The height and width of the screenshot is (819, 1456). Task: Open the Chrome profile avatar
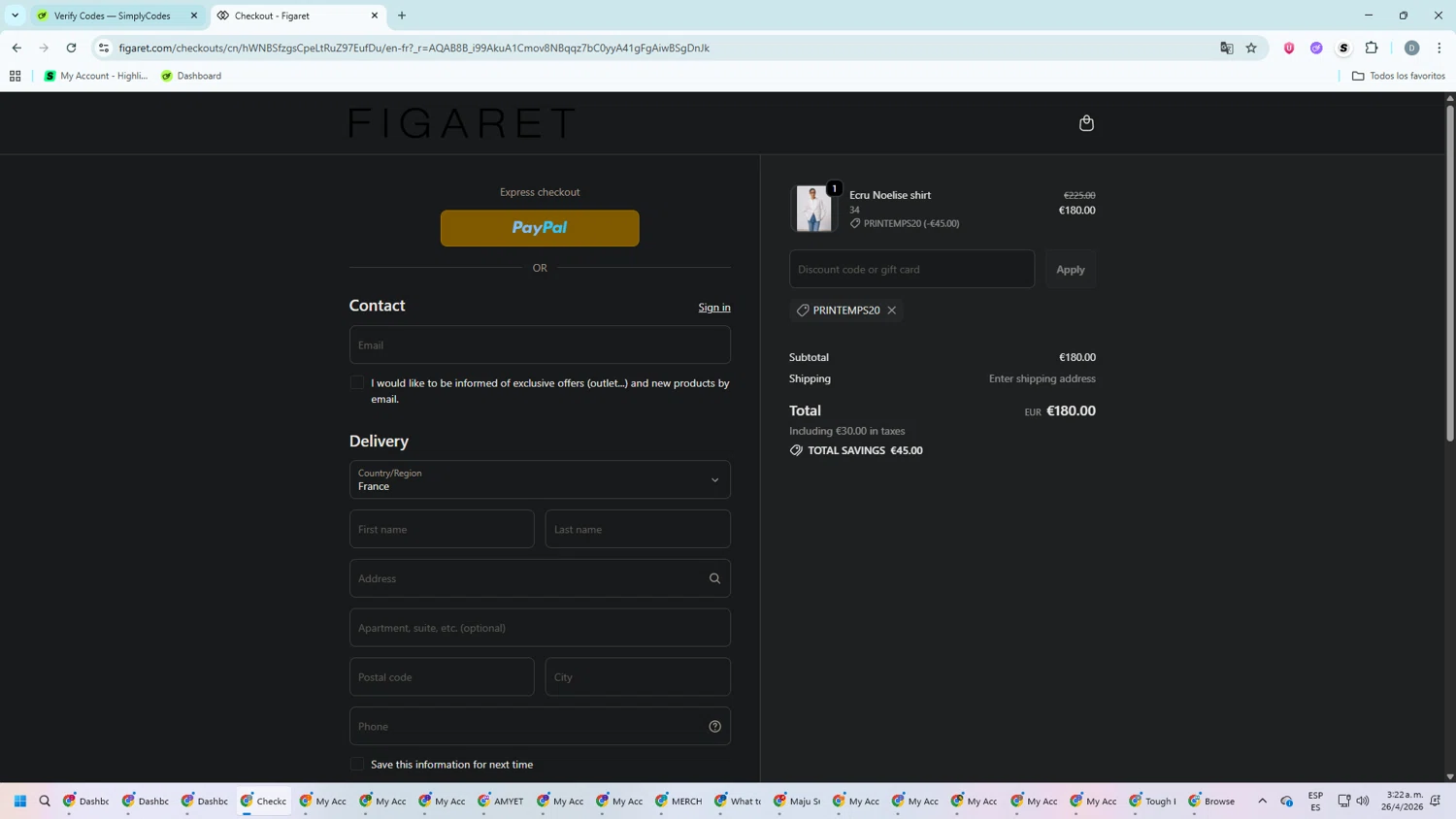point(1411,48)
